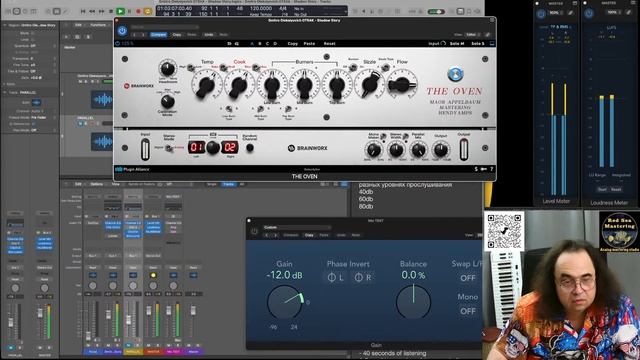Click the Plugin Alliance logo
Screen dimensions: 640x360
tap(132, 169)
